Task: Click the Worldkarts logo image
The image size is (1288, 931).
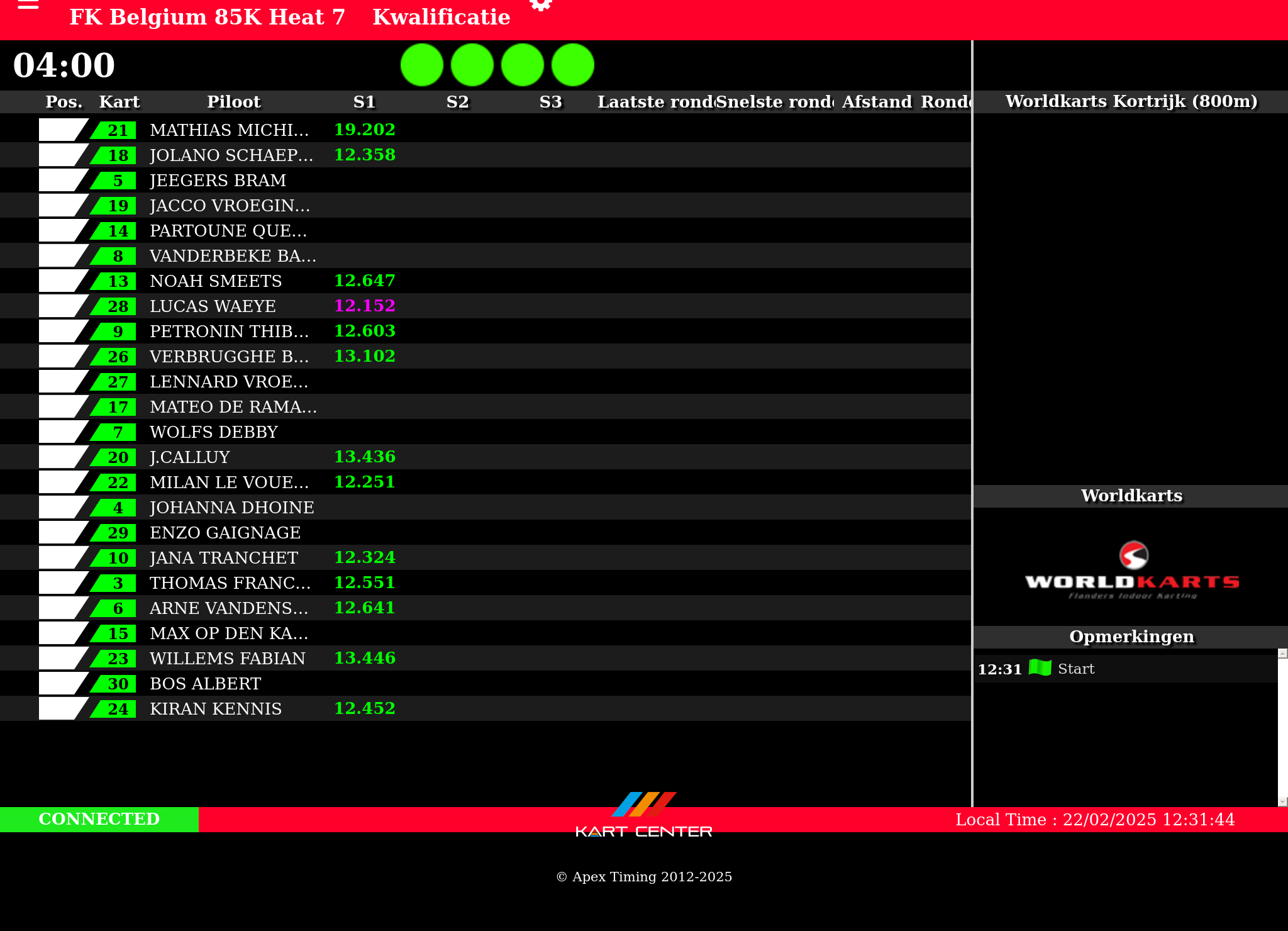Action: [1132, 570]
